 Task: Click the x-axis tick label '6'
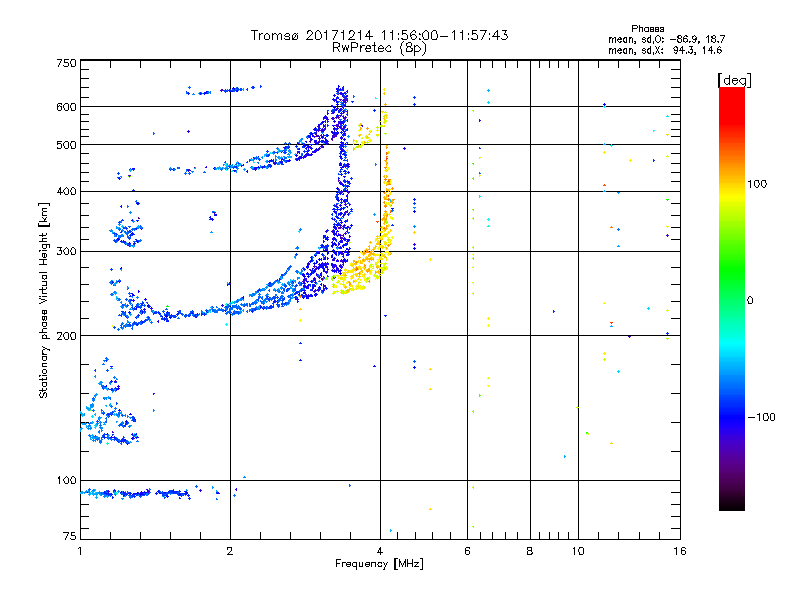(467, 551)
